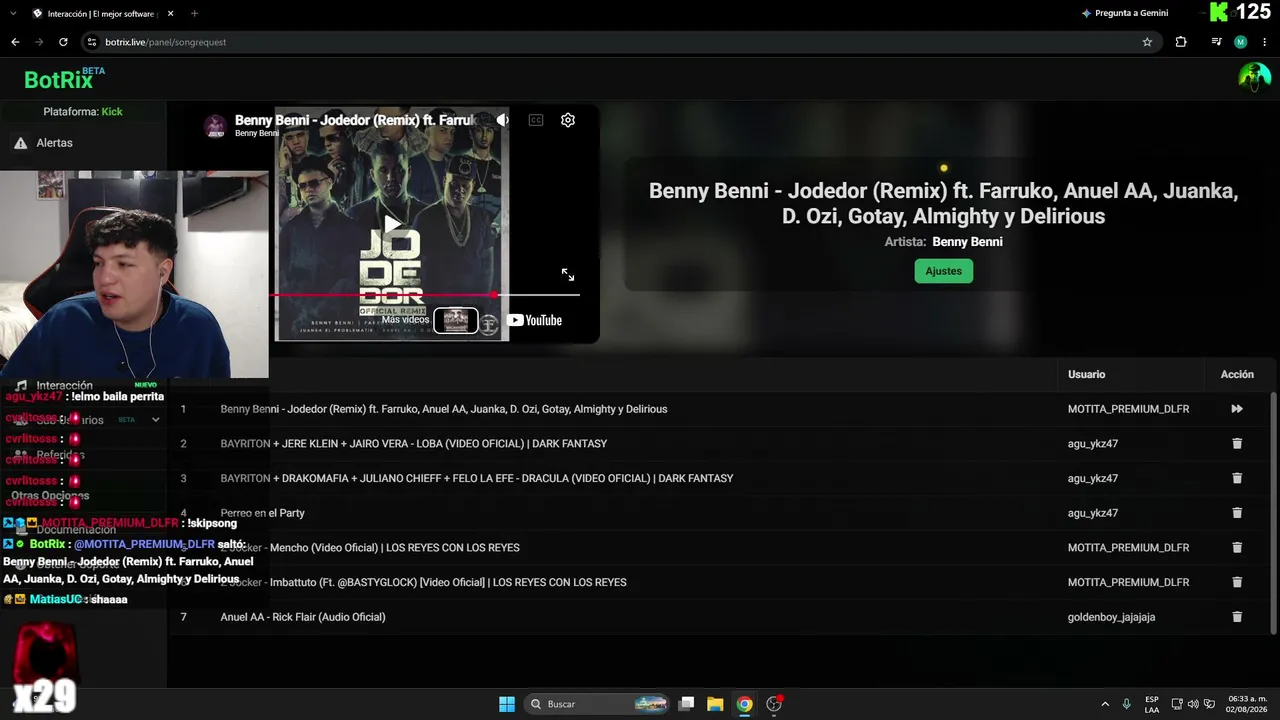
Task: Expand the video to fullscreen
Action: (568, 275)
